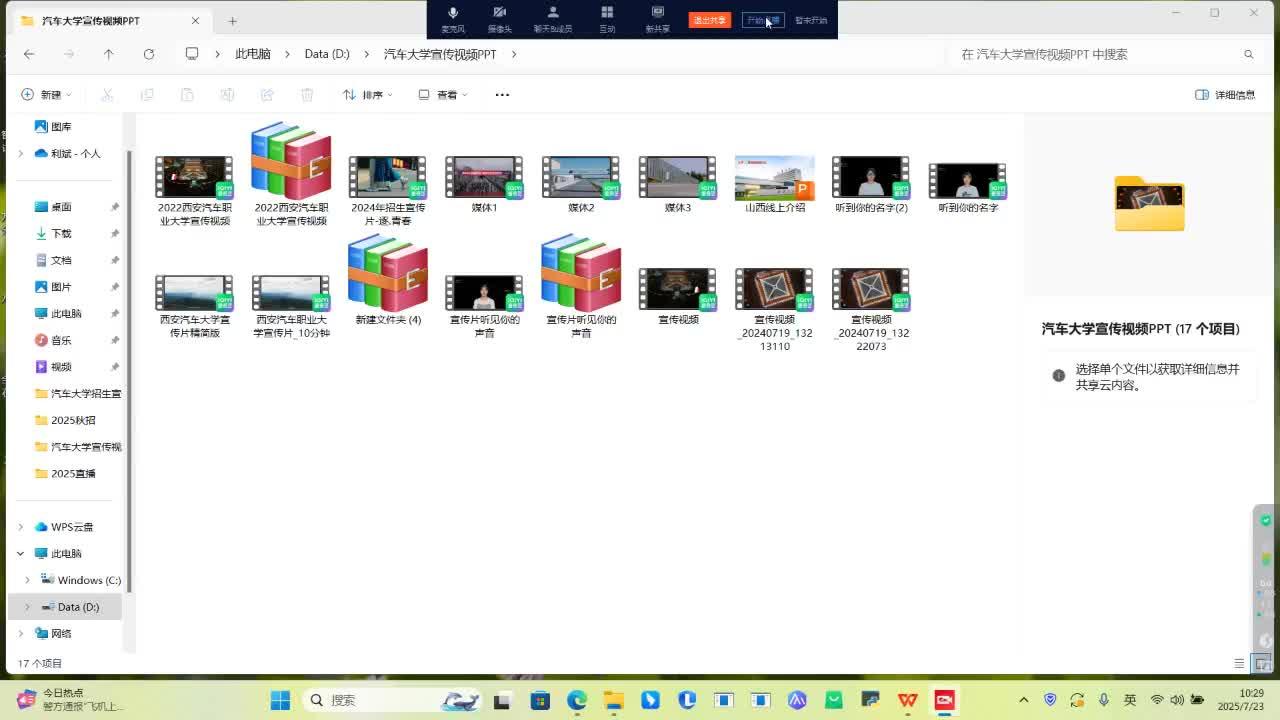Select 图库 in the navigation pane
1280x720 pixels.
click(62, 127)
